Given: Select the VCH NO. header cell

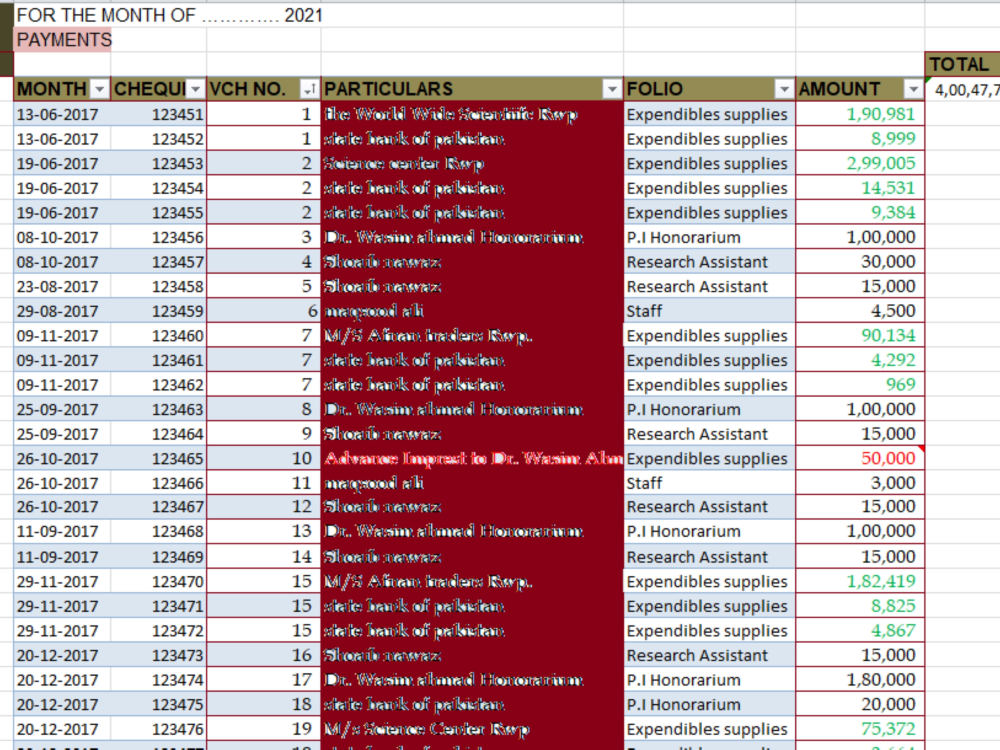Looking at the screenshot, I should pyautogui.click(x=263, y=89).
